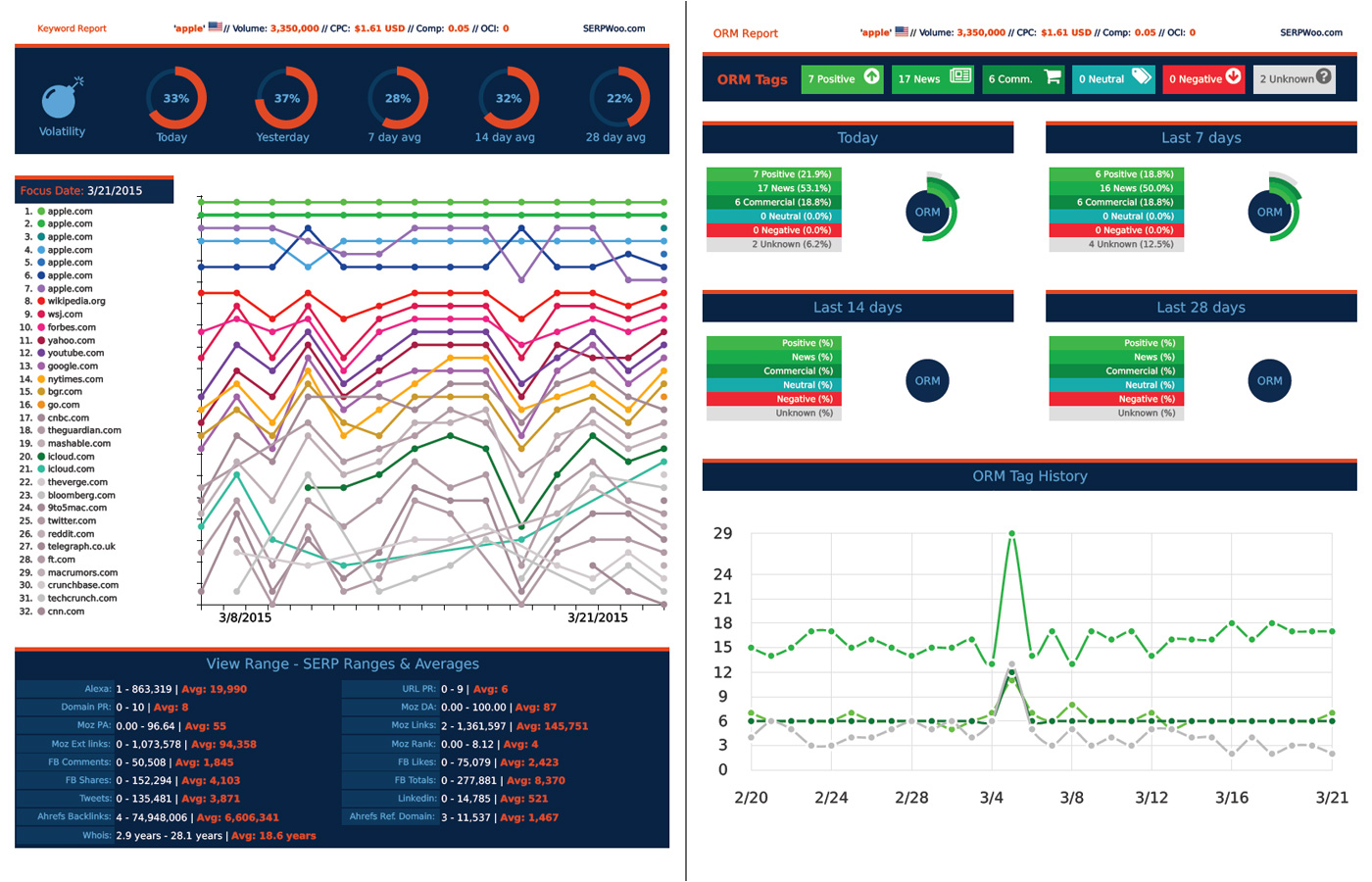This screenshot has height=882, width=1372.
Task: Select reddit.com in ranking list
Action: click(x=71, y=534)
